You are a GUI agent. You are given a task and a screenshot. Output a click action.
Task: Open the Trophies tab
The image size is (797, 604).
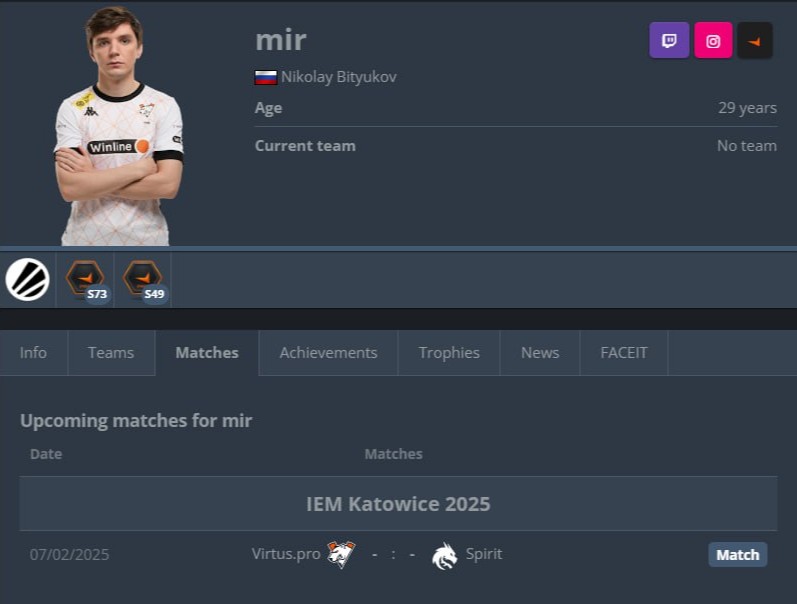coord(449,352)
